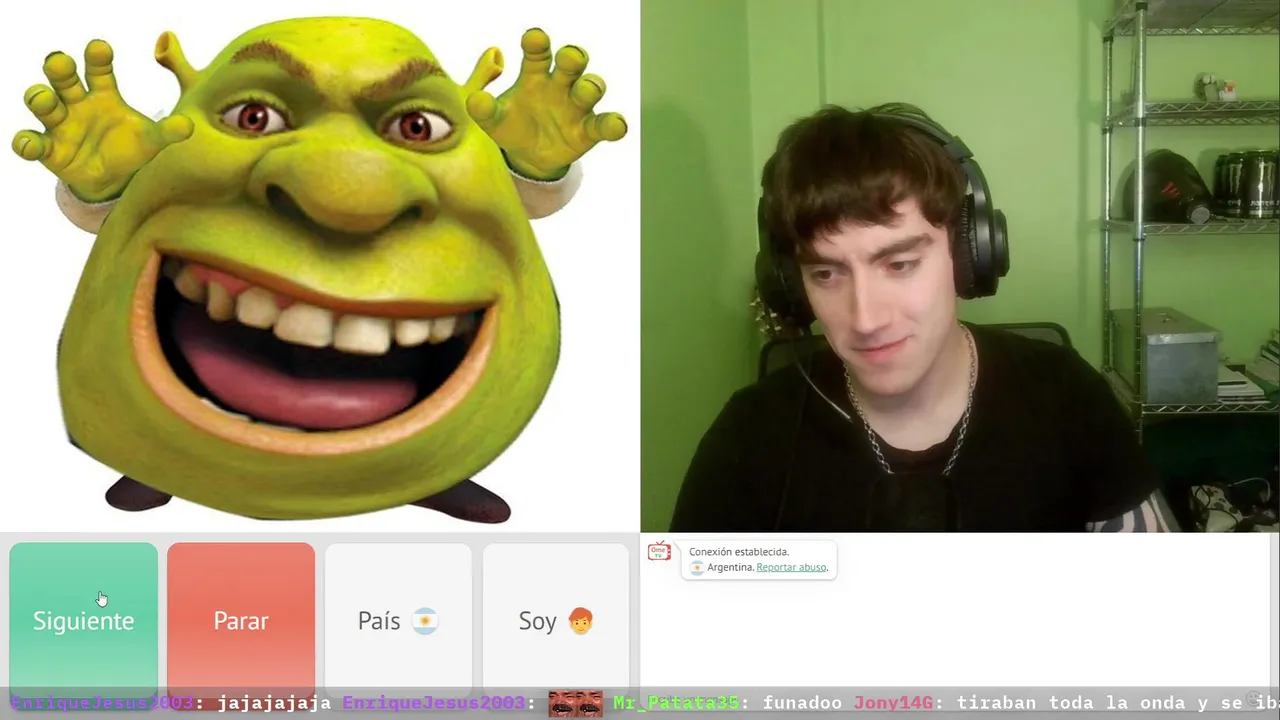1280x720 pixels.
Task: Click the Jony14G username in ticker
Action: click(893, 703)
